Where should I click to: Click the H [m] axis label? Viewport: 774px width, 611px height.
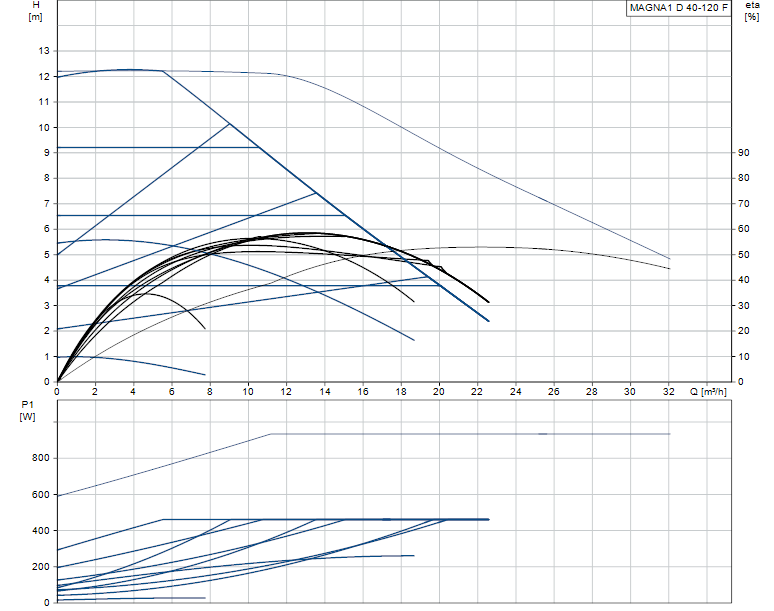pos(36,10)
